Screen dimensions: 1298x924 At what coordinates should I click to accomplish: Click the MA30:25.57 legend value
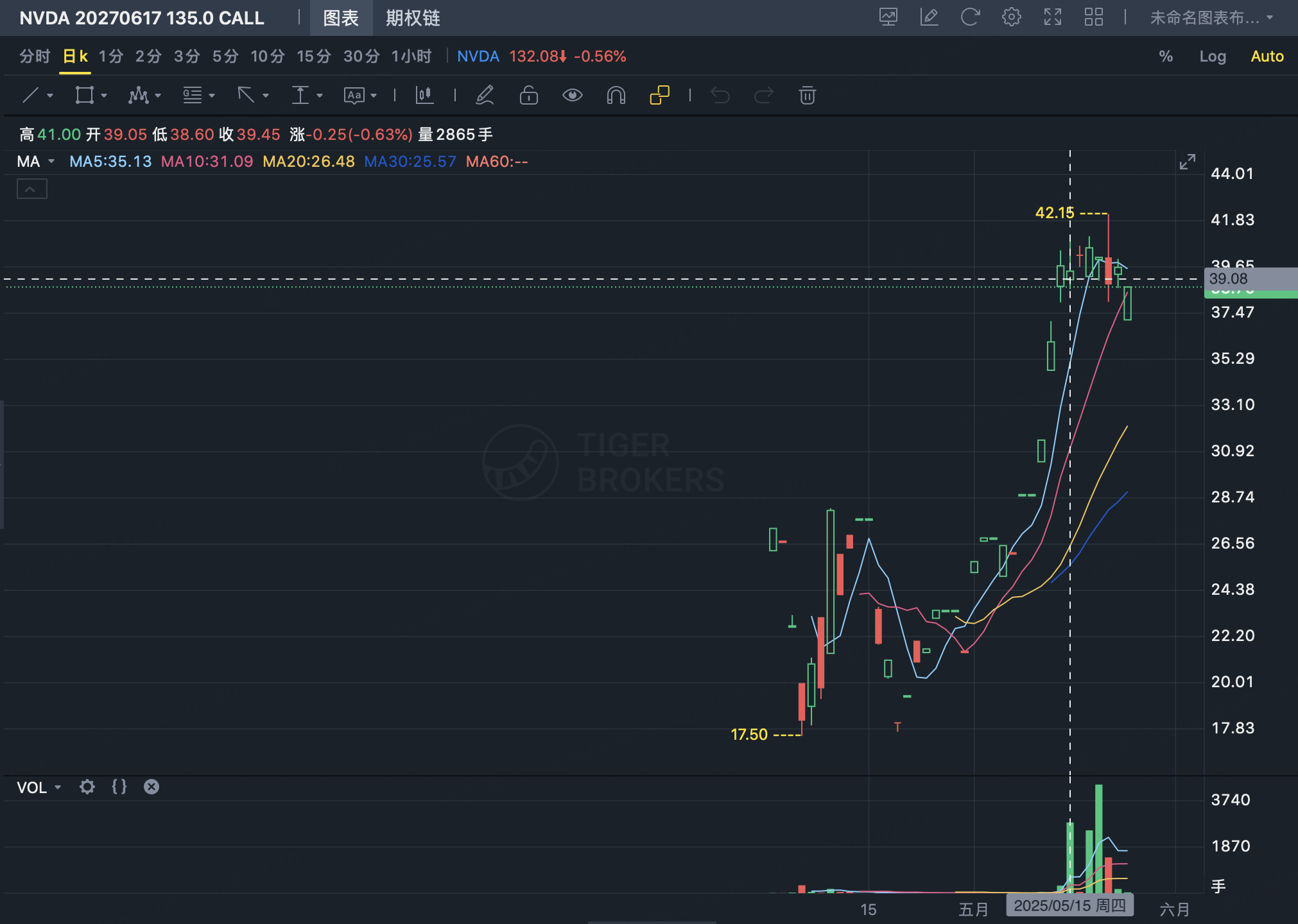410,162
